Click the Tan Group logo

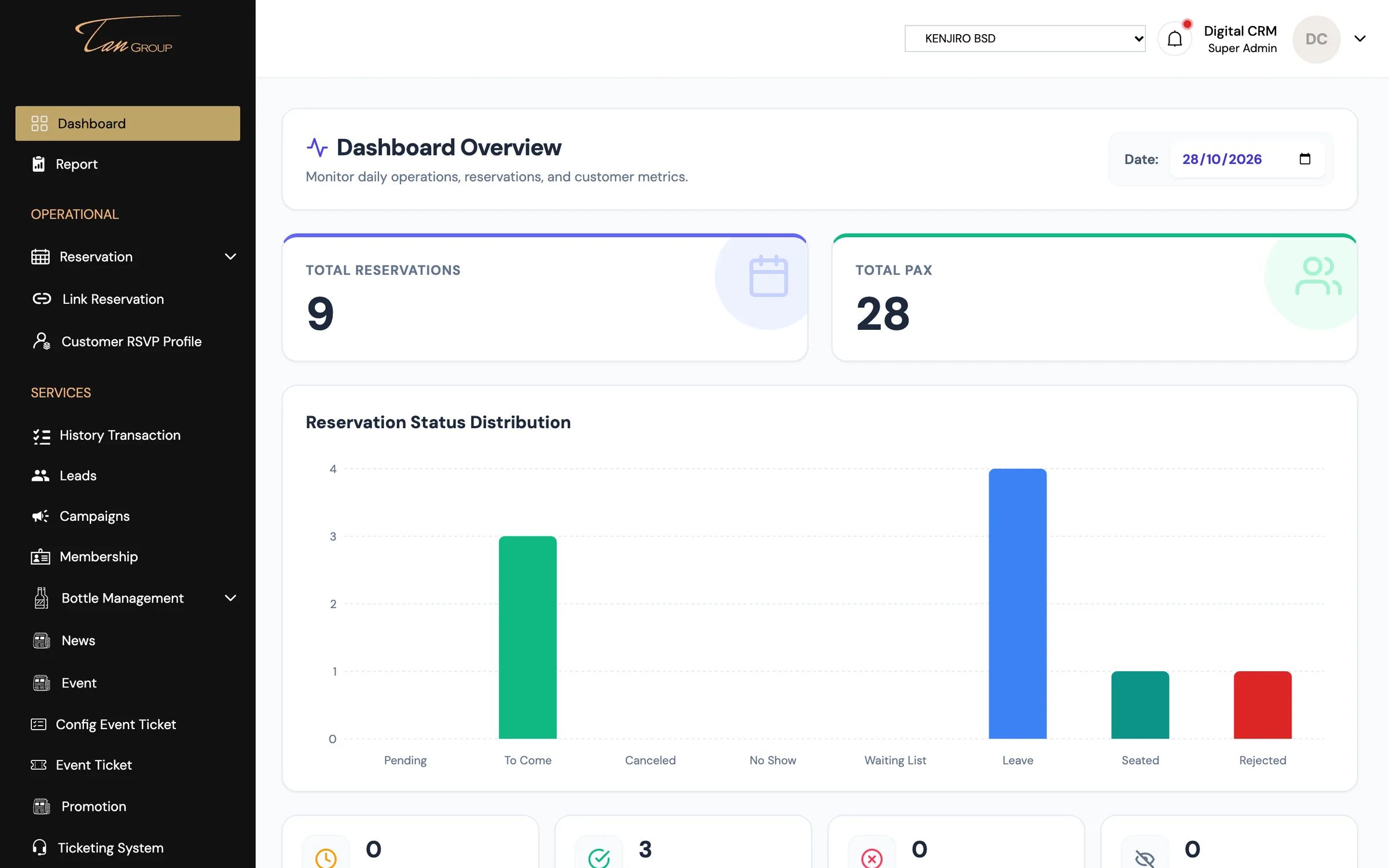point(127,35)
